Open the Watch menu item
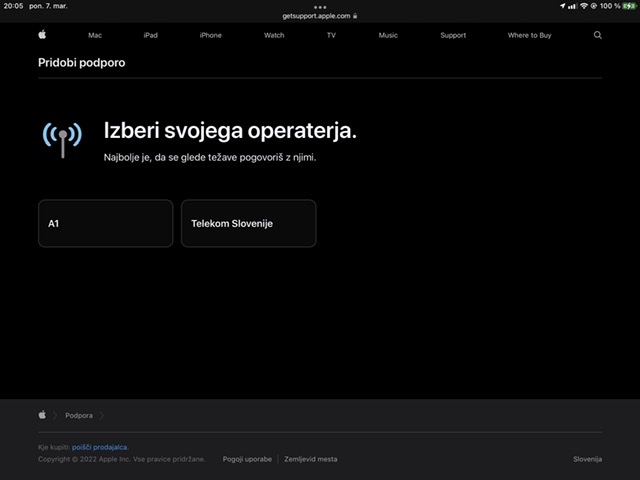 coord(274,35)
